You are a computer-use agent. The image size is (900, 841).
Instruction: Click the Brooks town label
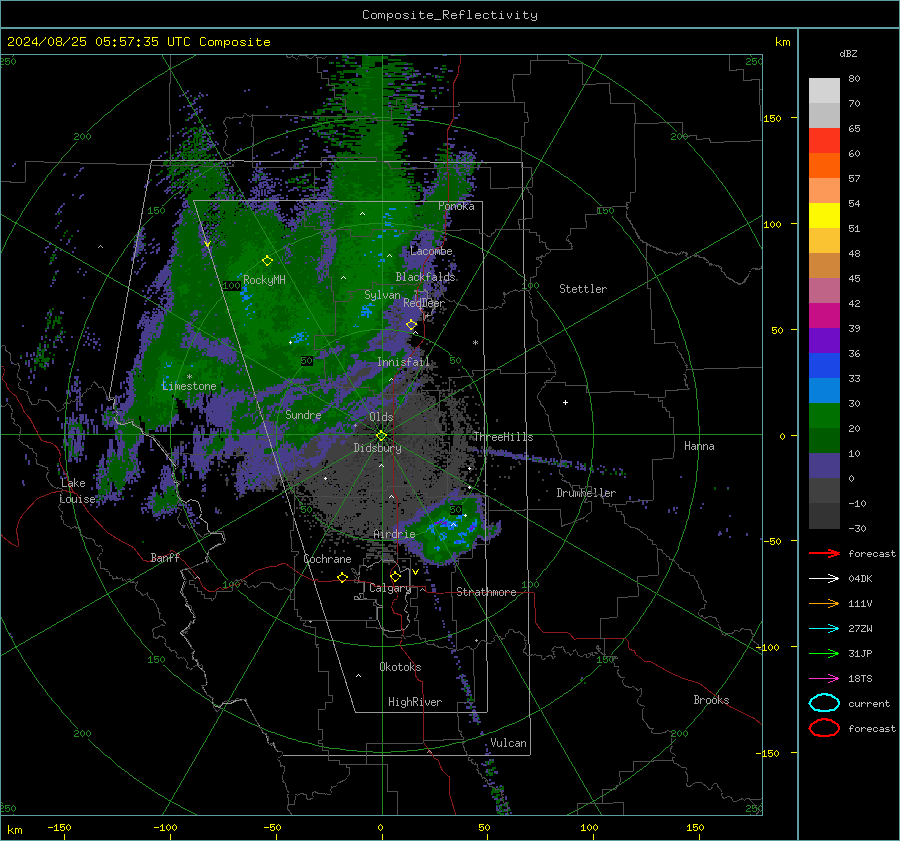pos(711,700)
